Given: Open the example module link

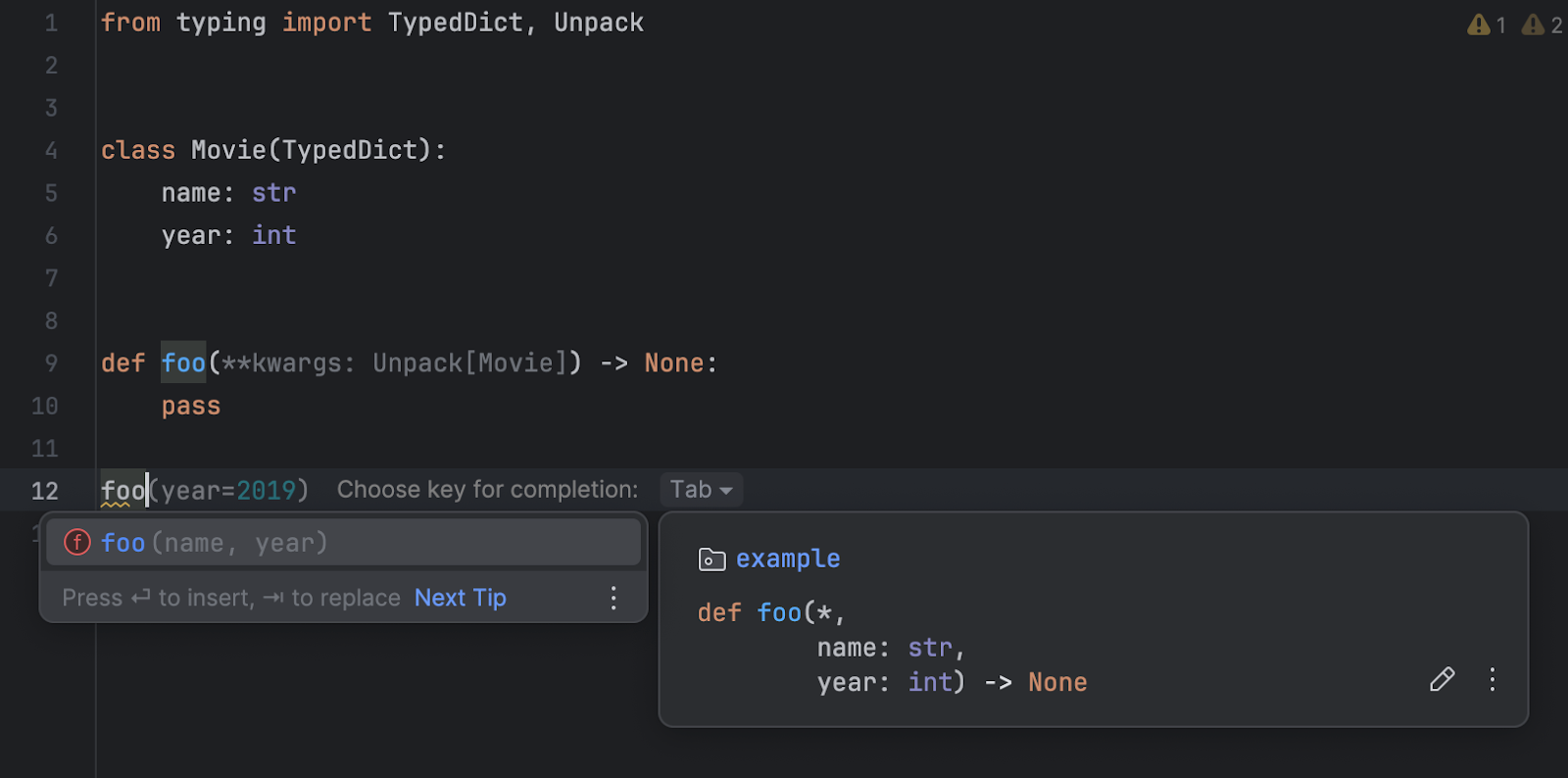Looking at the screenshot, I should coord(788,559).
